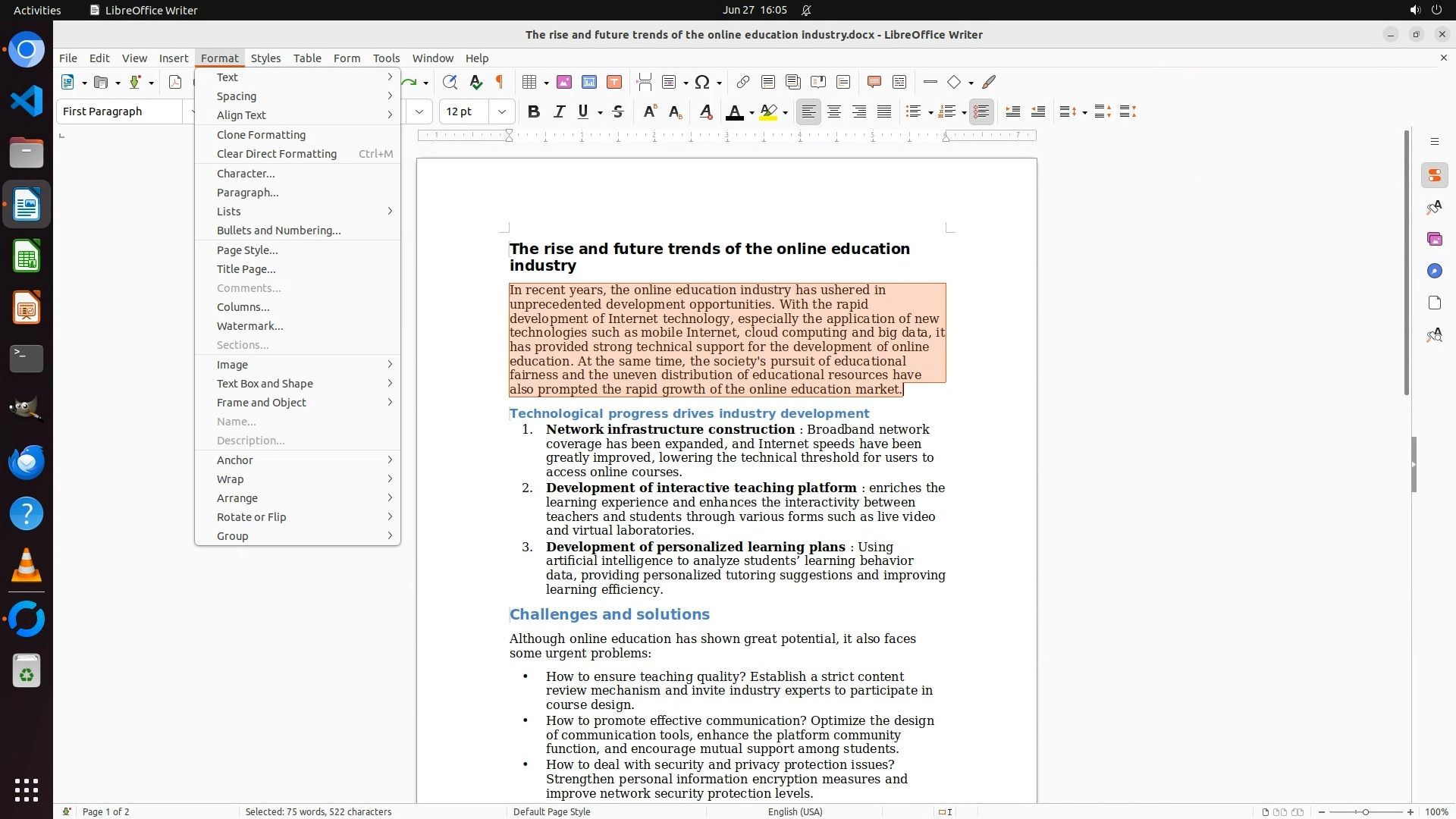Viewport: 1456px width, 819px height.
Task: Click the Insert Hyperlink toolbar icon
Action: point(743,82)
